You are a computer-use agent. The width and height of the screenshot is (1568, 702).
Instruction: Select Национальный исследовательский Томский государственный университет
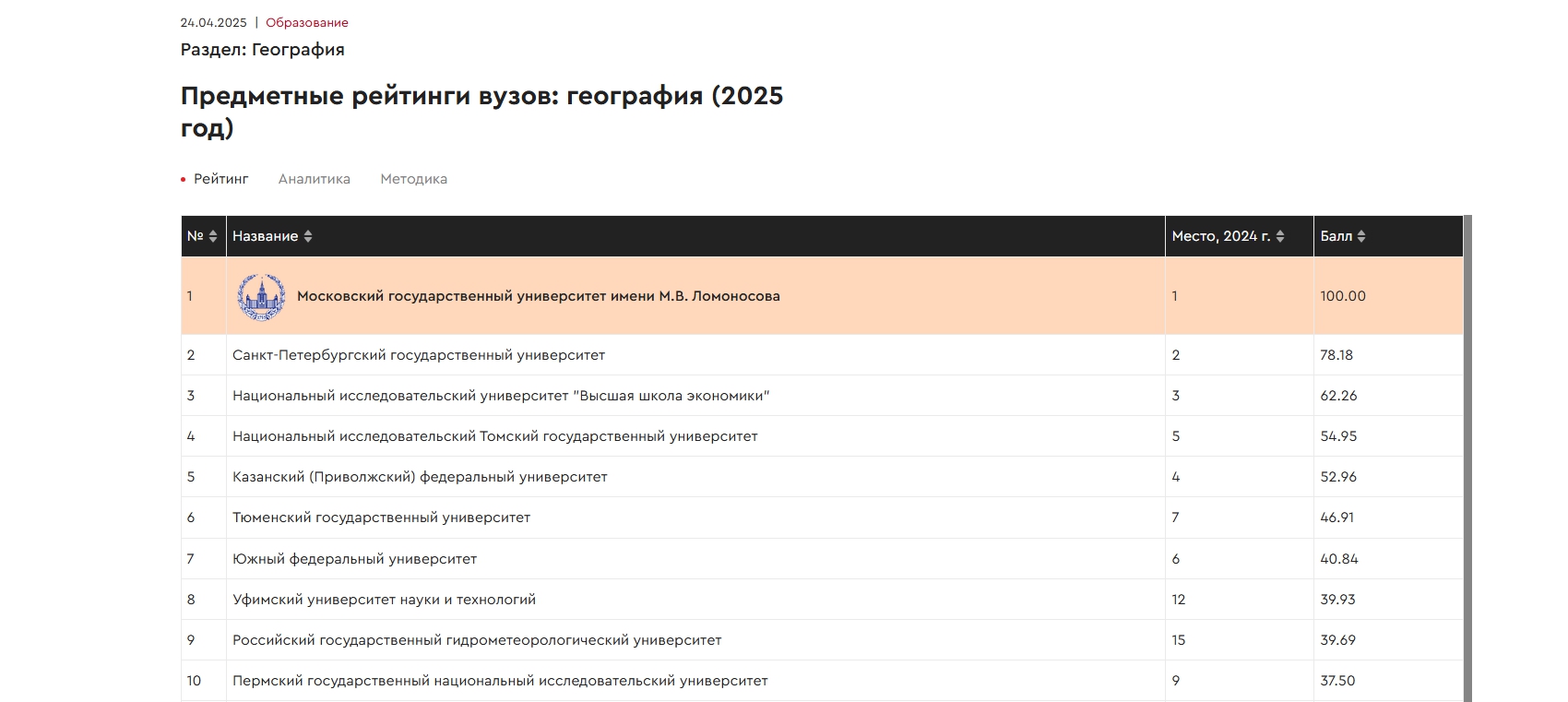tap(495, 436)
